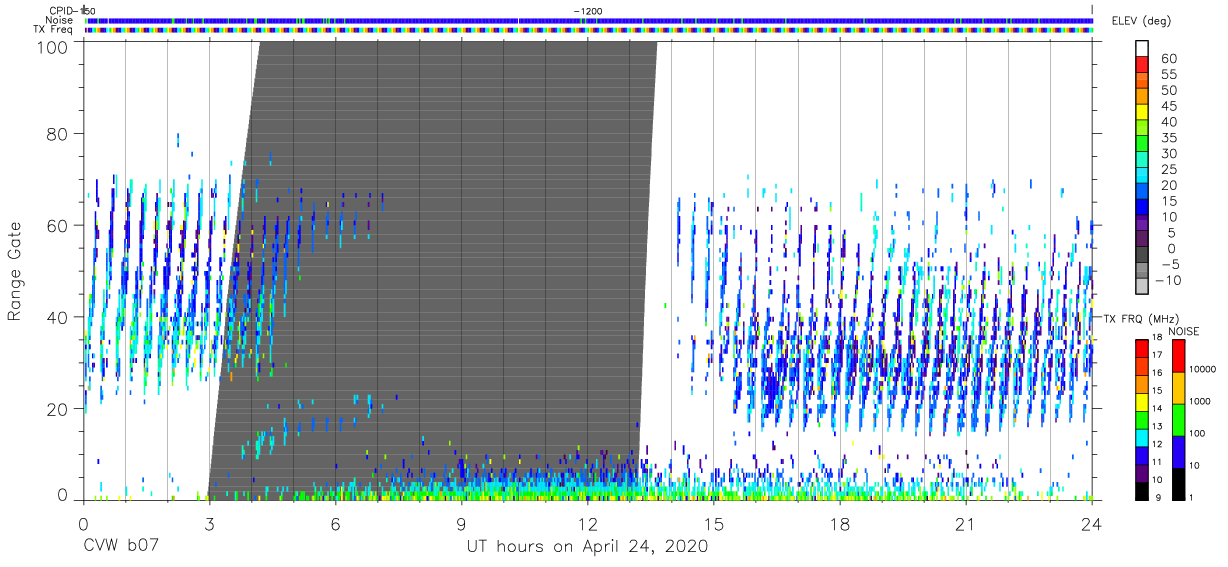Viewport: 1228px width, 567px height.
Task: Click the dark gray ELEV swatch between 0 and -5
Action: click(1142, 256)
